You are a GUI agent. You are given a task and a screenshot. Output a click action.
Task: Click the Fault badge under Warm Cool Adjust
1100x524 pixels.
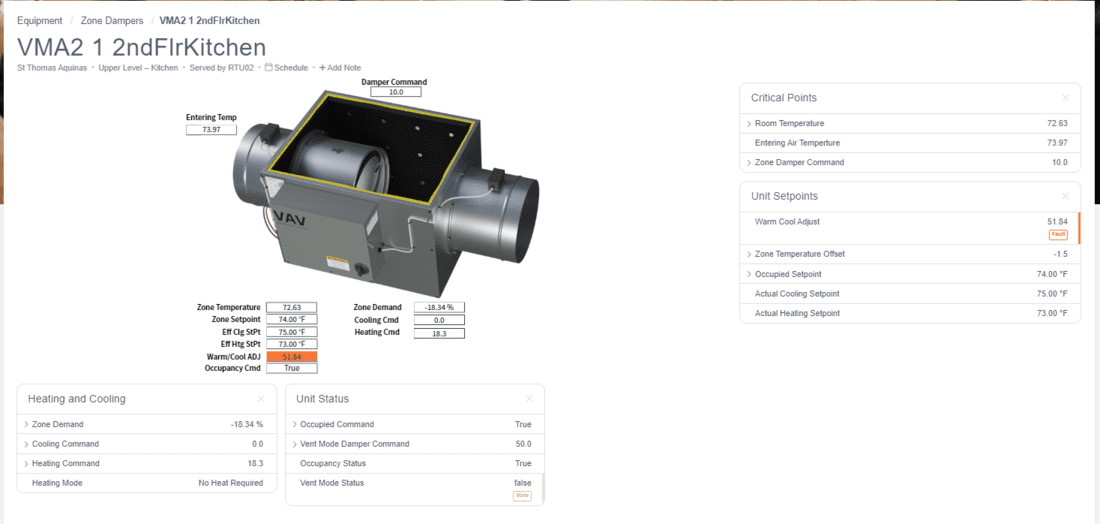tap(1058, 234)
